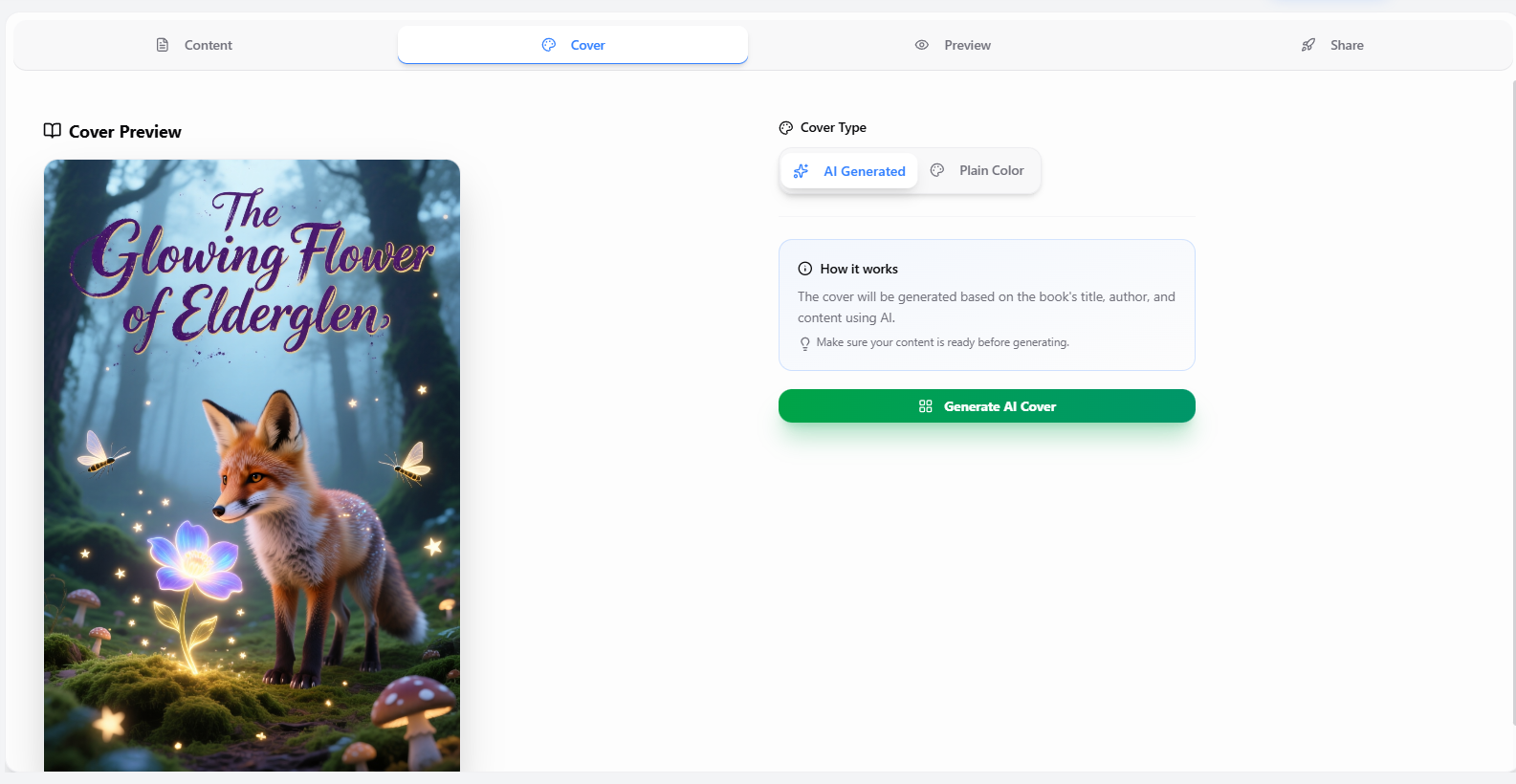Click the sparkles icon in AI Generated
The image size is (1516, 784).
[802, 171]
